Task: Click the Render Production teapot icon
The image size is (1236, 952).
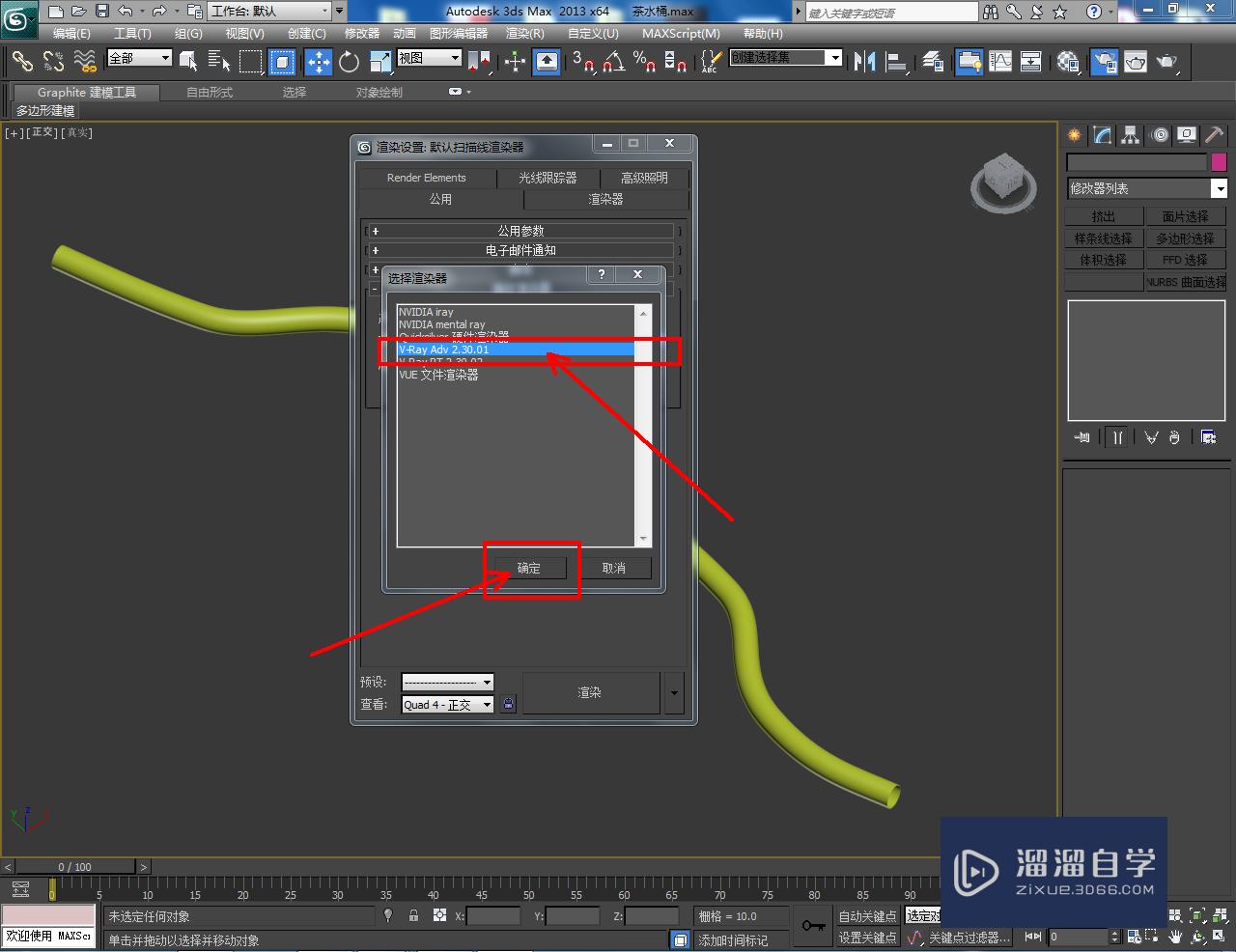Action: pyautogui.click(x=1167, y=62)
